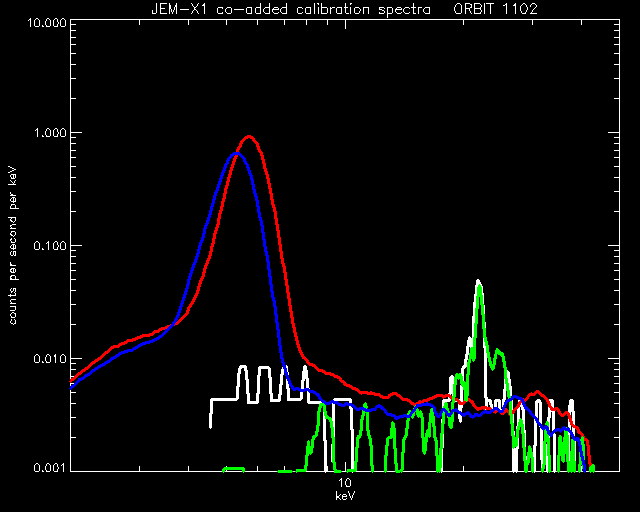Screen dimensions: 640x512
Task: Click the tall white spike's peak
Action: click(x=478, y=281)
